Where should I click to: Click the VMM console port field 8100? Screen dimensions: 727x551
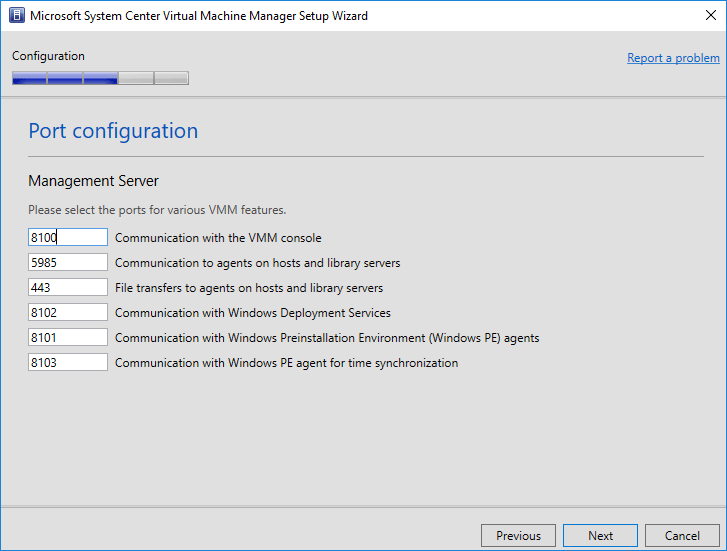pos(68,237)
